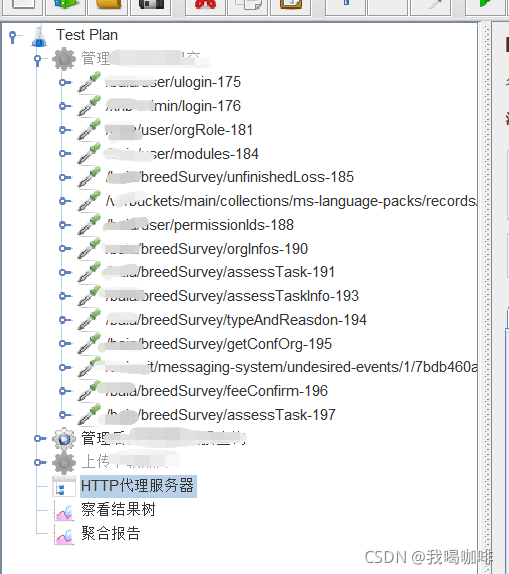
Task: Select breedSurvey/assessTask-191 label
Action: point(220,272)
